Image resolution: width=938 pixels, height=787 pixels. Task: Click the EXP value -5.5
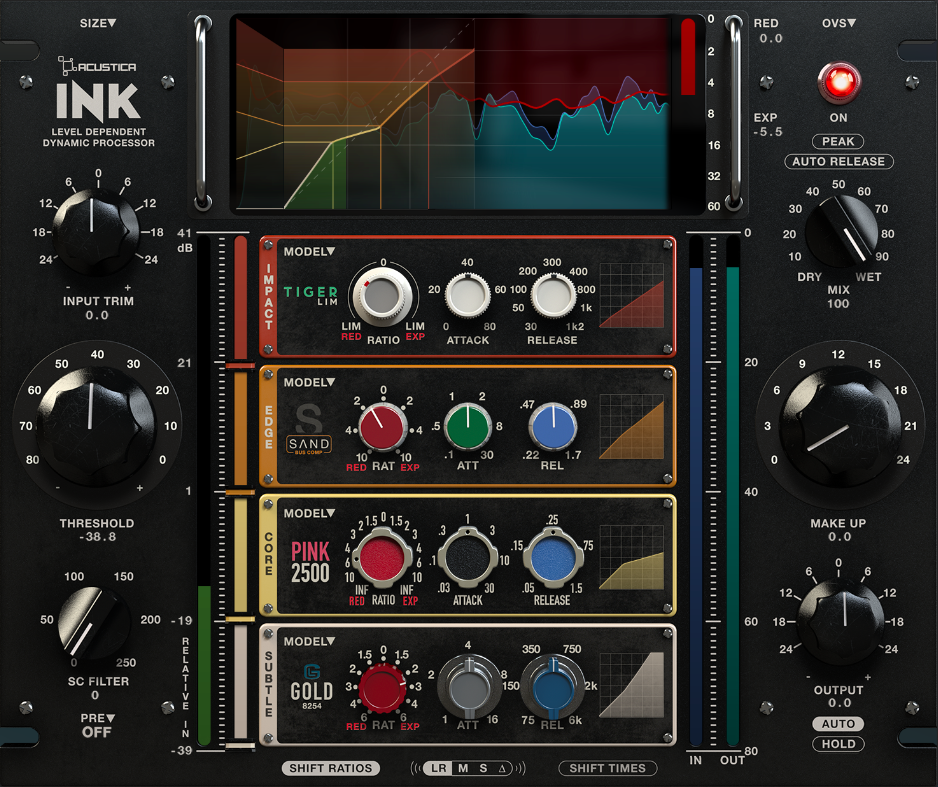pyautogui.click(x=768, y=132)
